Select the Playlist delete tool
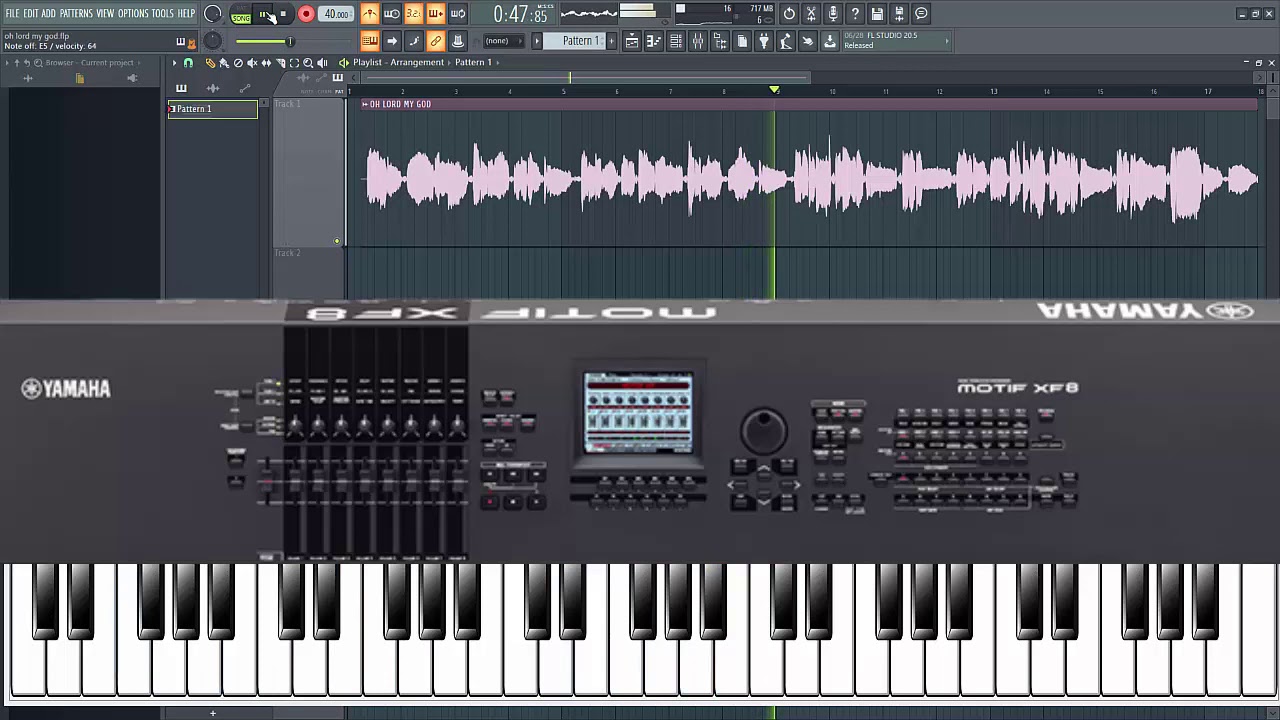 tap(238, 63)
